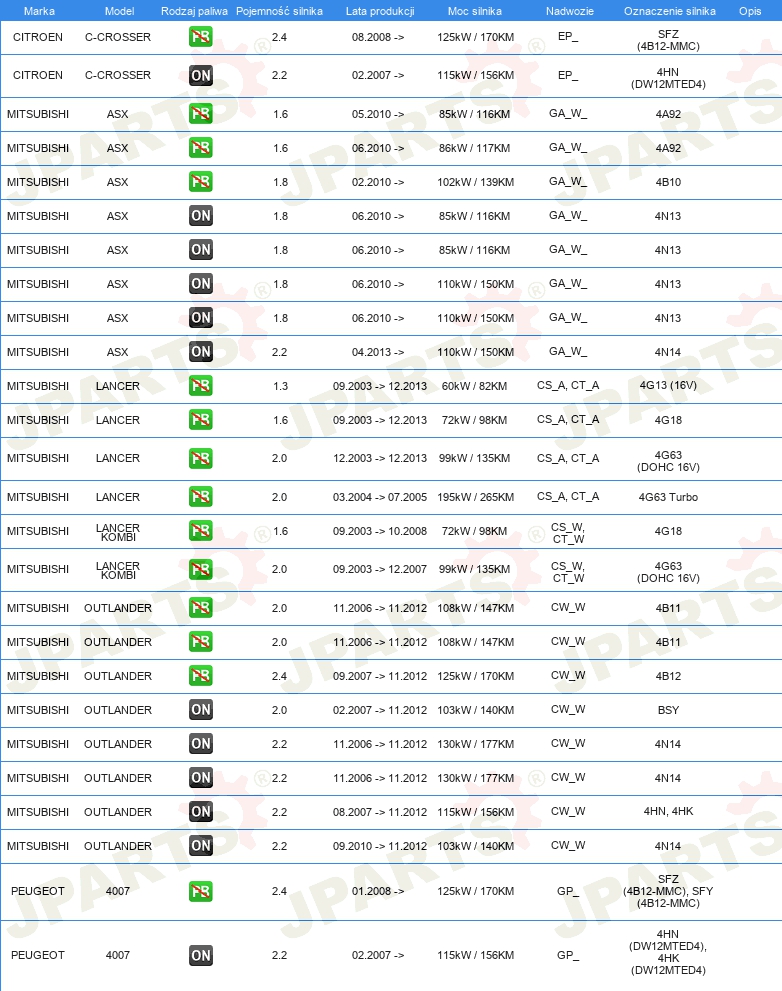
Task: Click petrol icon in ASX 4B10 row
Action: point(200,182)
